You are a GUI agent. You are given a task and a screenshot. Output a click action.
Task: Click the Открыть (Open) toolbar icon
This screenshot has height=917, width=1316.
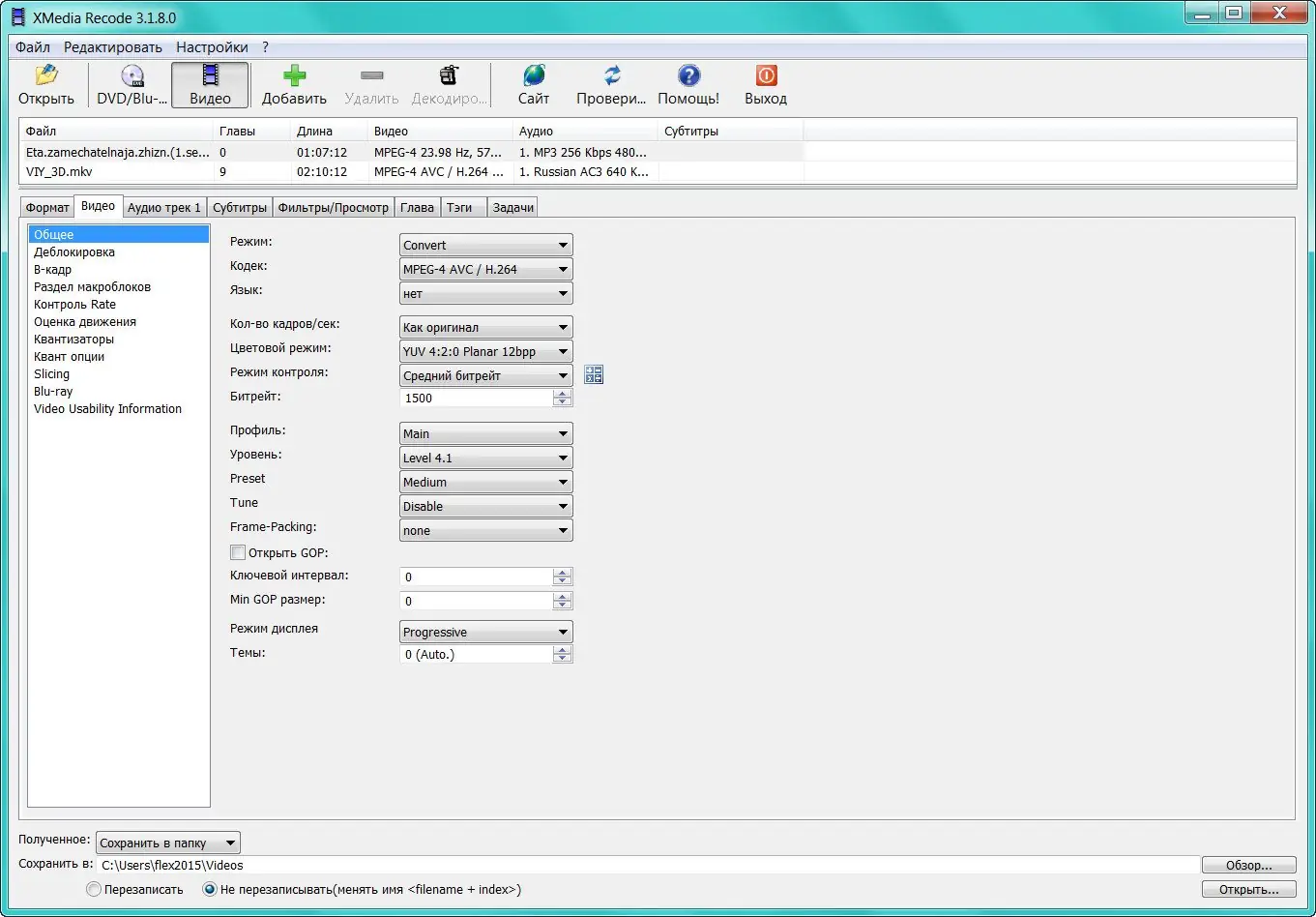pos(46,76)
